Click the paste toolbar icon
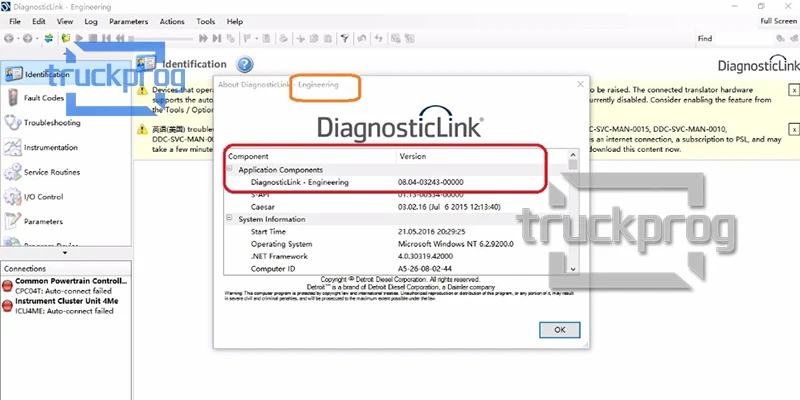 (x=328, y=38)
